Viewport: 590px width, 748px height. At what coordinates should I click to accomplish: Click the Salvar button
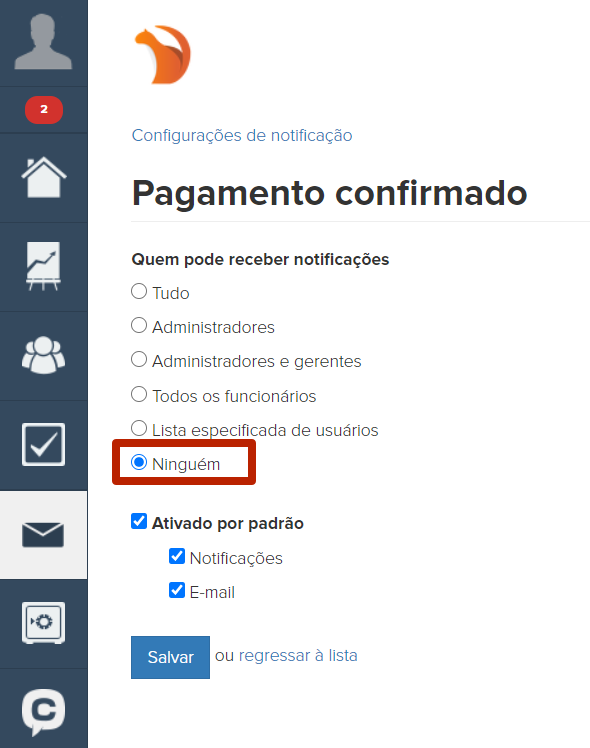[170, 657]
